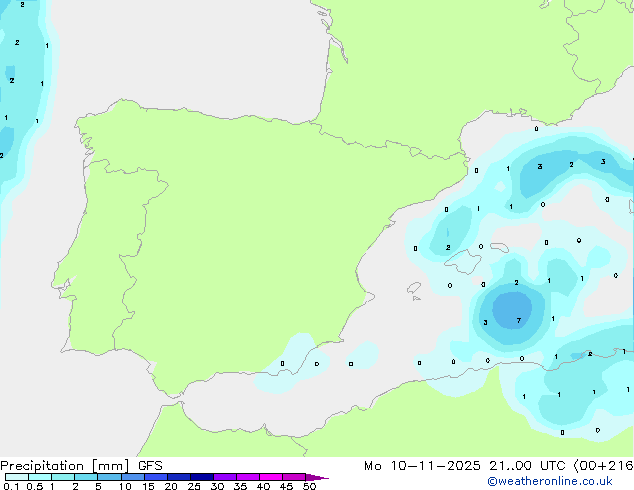Pick the 0.1–0.5 mm legend swatch
Viewport: 634px width, 490px height.
17,477
